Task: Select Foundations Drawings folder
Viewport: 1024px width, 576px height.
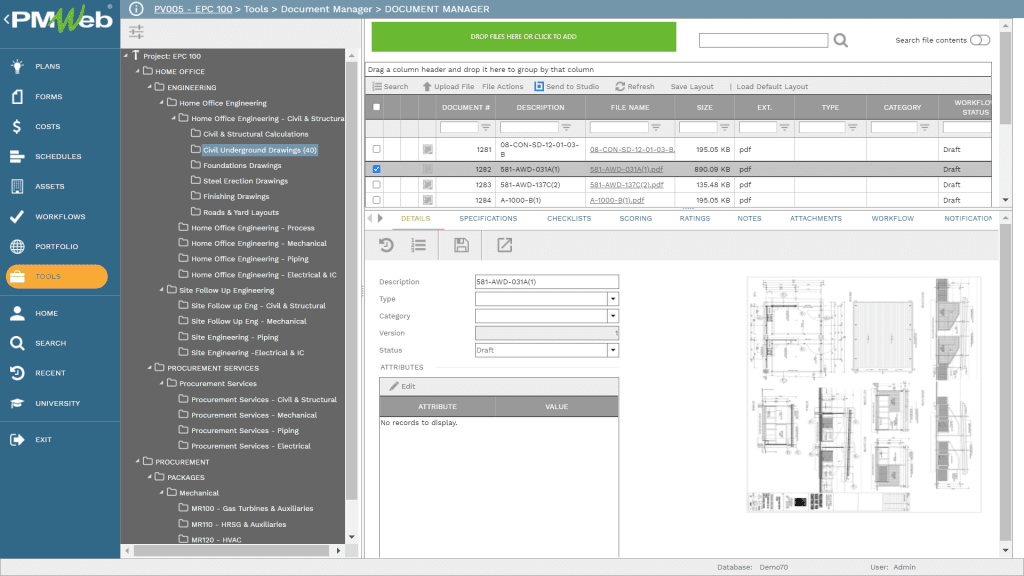Action: point(242,165)
